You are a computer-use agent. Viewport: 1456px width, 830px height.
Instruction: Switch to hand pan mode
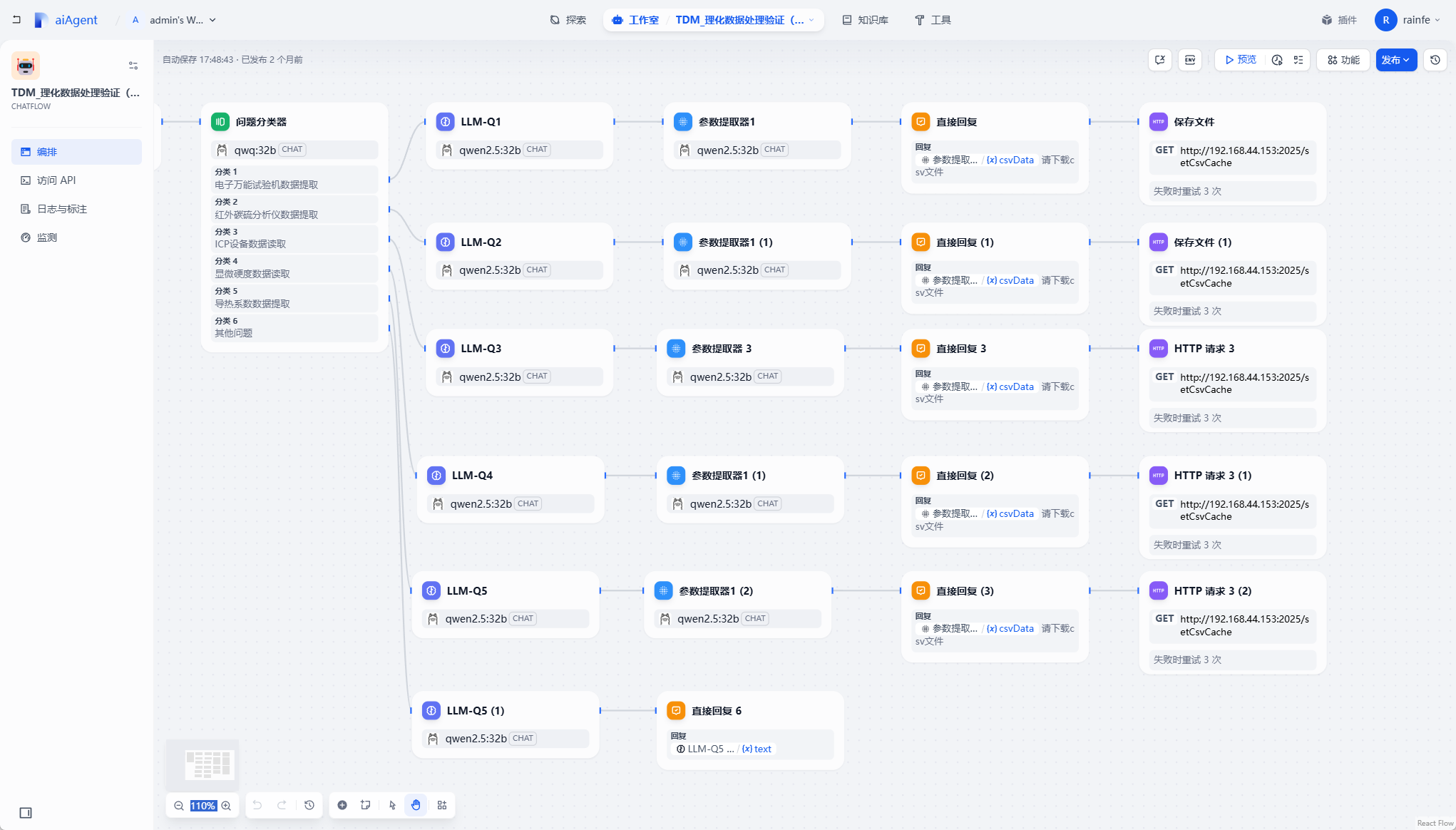[x=416, y=805]
